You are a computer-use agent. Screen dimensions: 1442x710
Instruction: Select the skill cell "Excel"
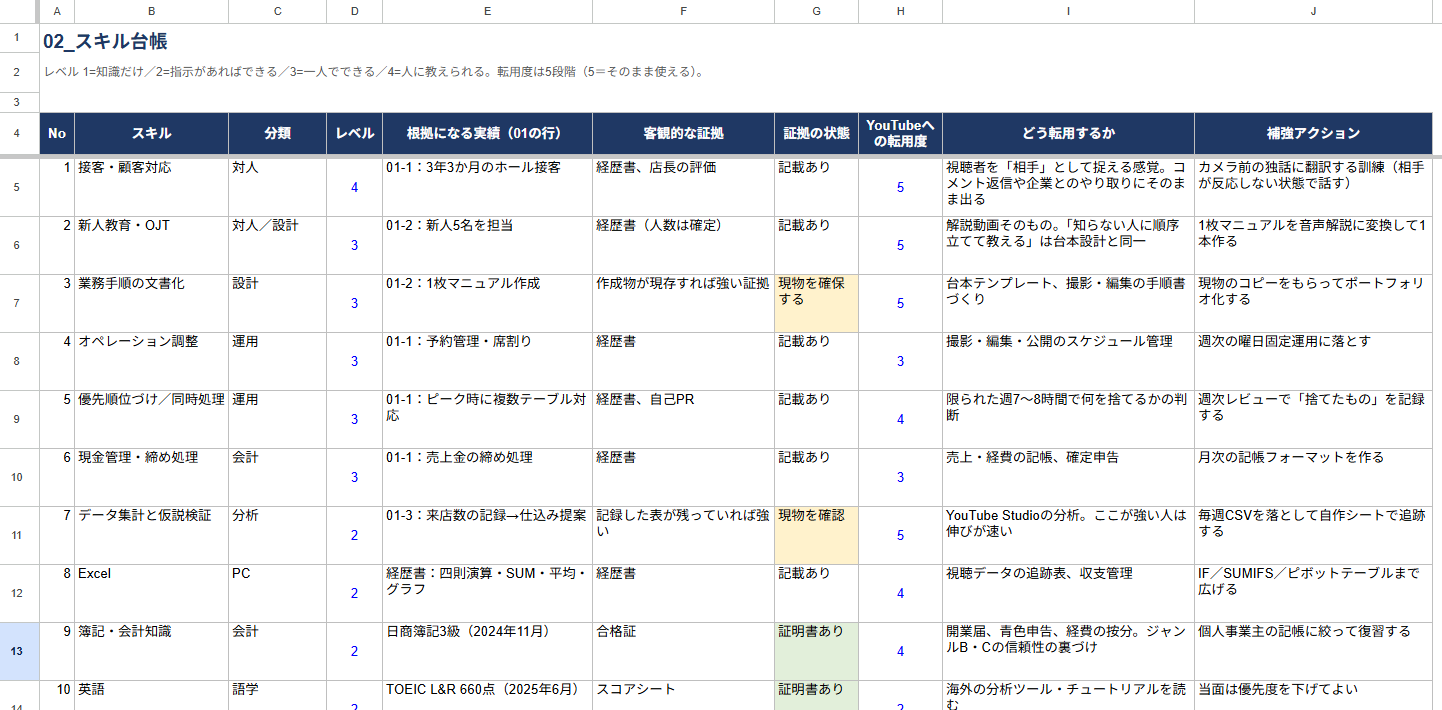151,593
